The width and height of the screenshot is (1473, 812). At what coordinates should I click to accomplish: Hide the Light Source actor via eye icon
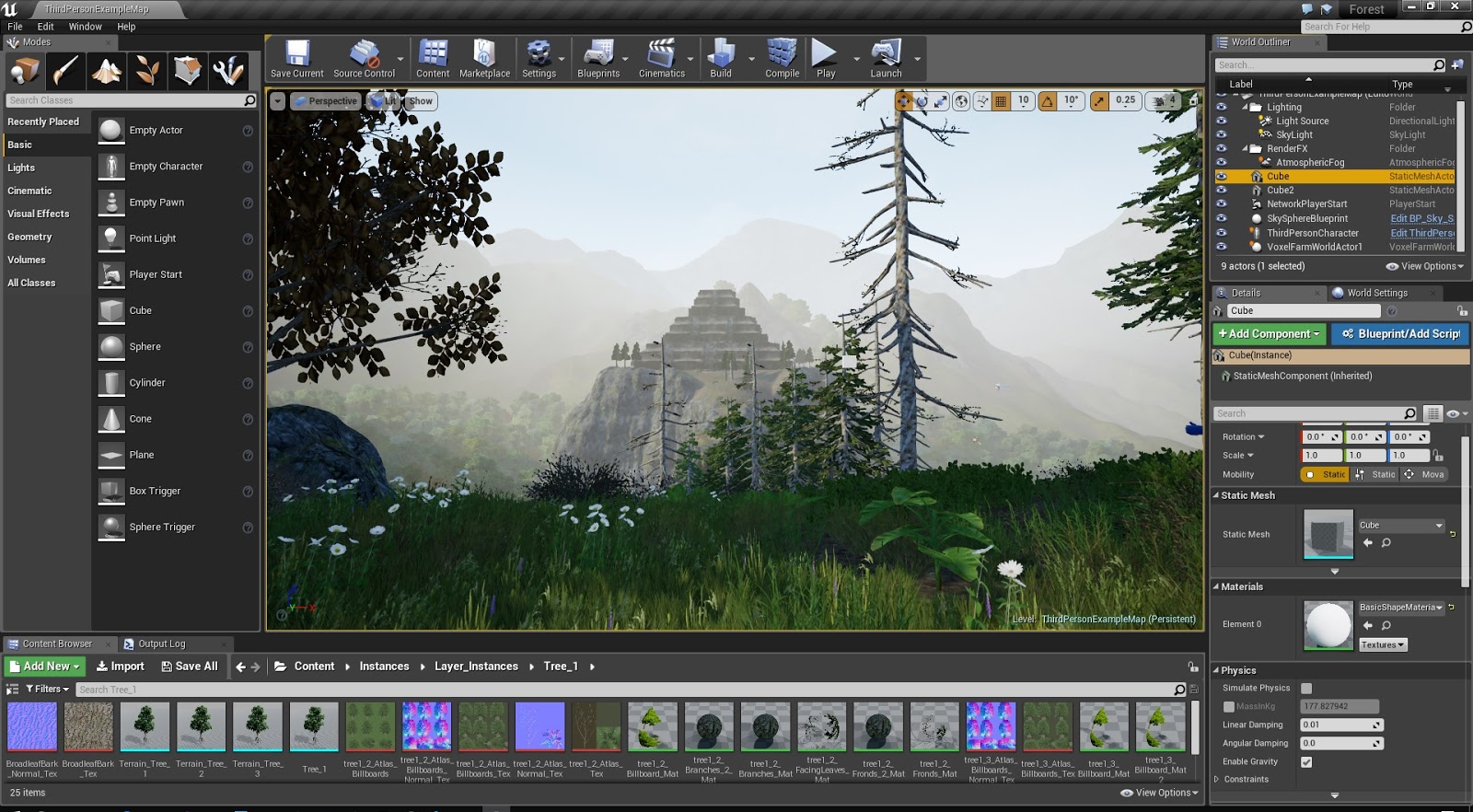[1222, 121]
